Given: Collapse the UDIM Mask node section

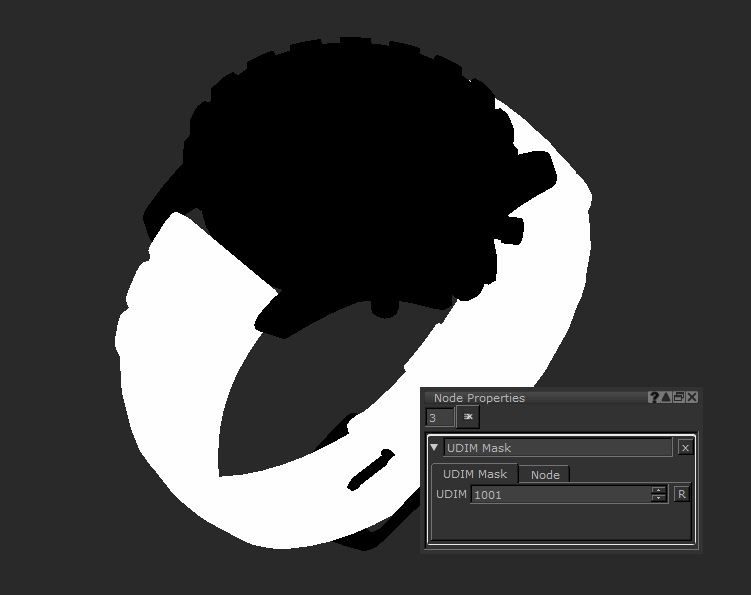Looking at the screenshot, I should (x=434, y=448).
